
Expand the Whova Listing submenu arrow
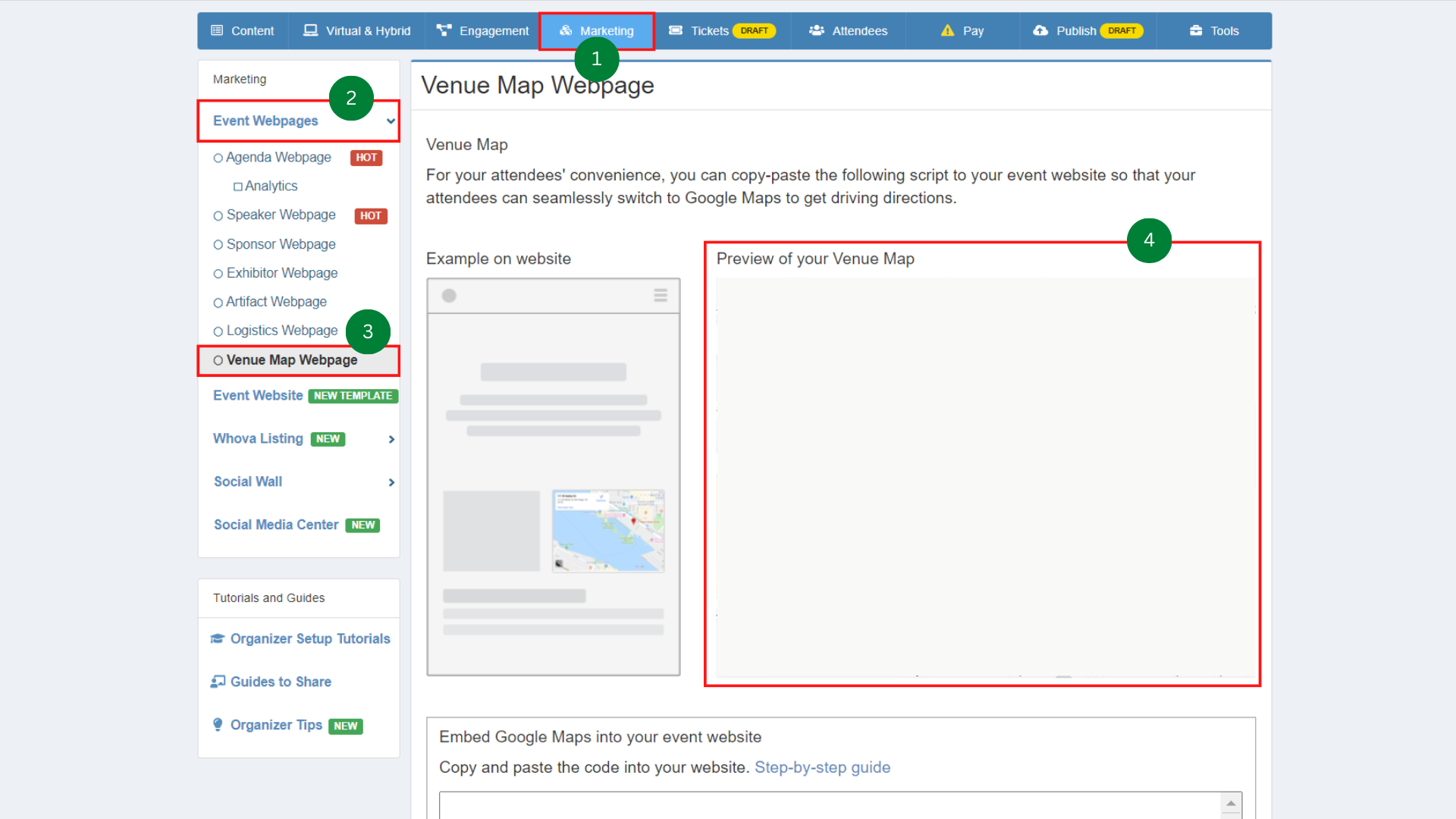tap(391, 439)
